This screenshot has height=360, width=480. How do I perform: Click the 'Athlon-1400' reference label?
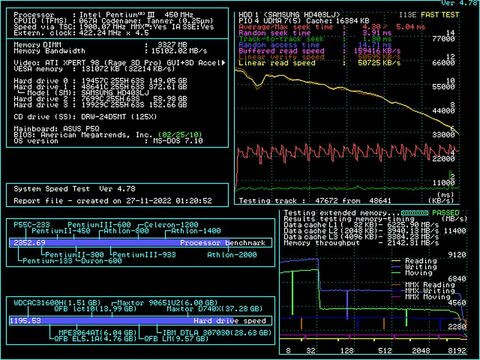pos(196,231)
